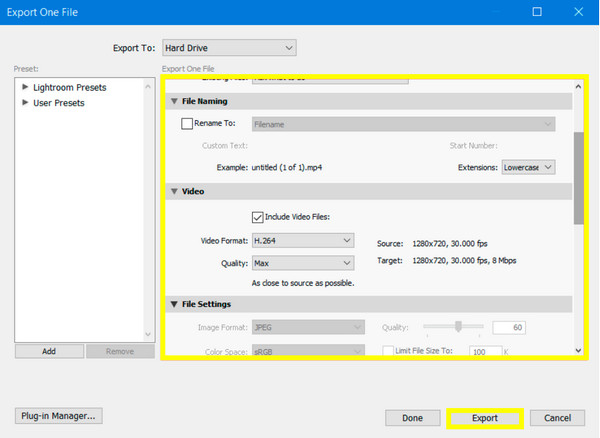Open the Plug-in Manager
The width and height of the screenshot is (600, 438).
point(59,416)
